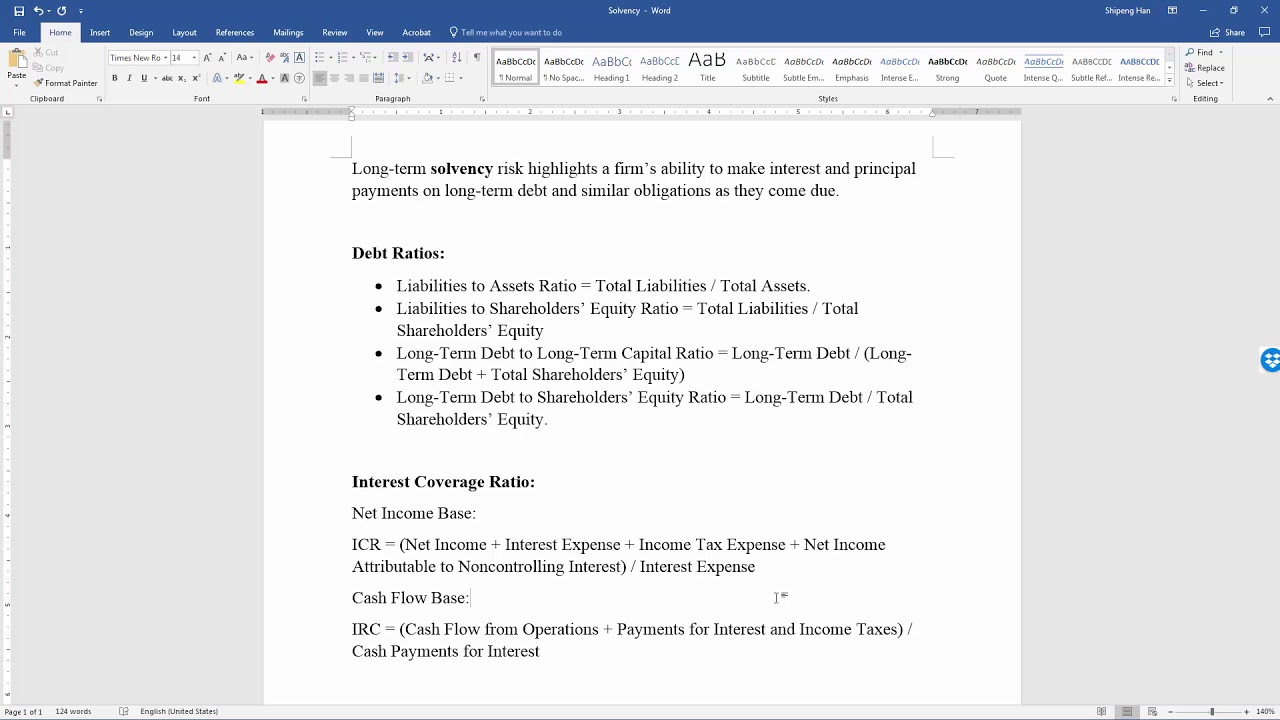Apply yellow text highlight color

241,78
